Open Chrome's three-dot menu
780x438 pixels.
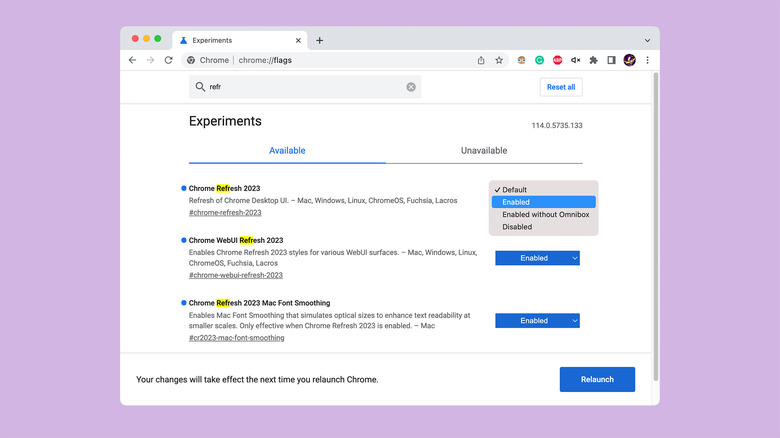[x=647, y=60]
